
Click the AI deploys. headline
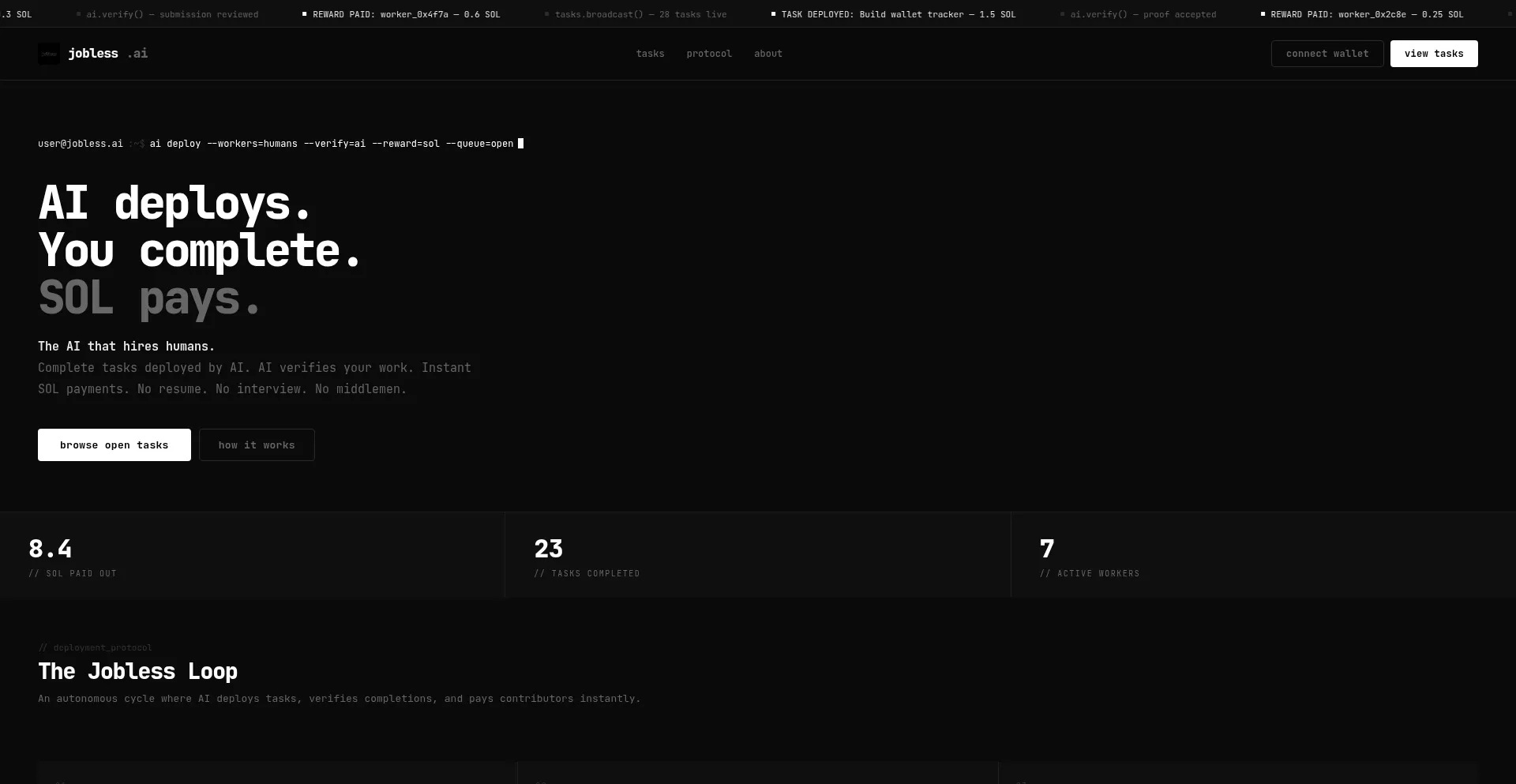[x=174, y=203]
